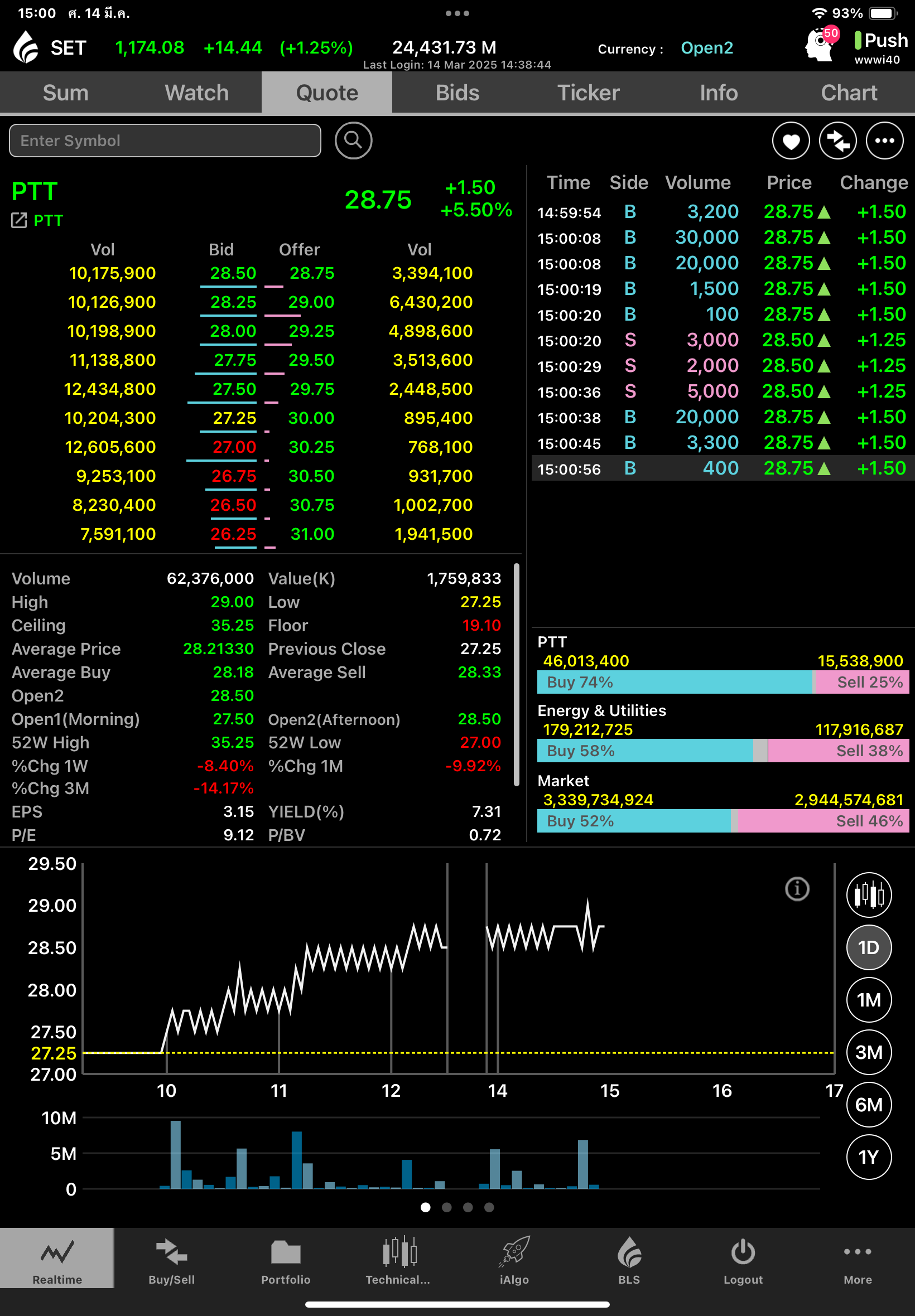Tap bid volume 10,175,900

[x=112, y=273]
